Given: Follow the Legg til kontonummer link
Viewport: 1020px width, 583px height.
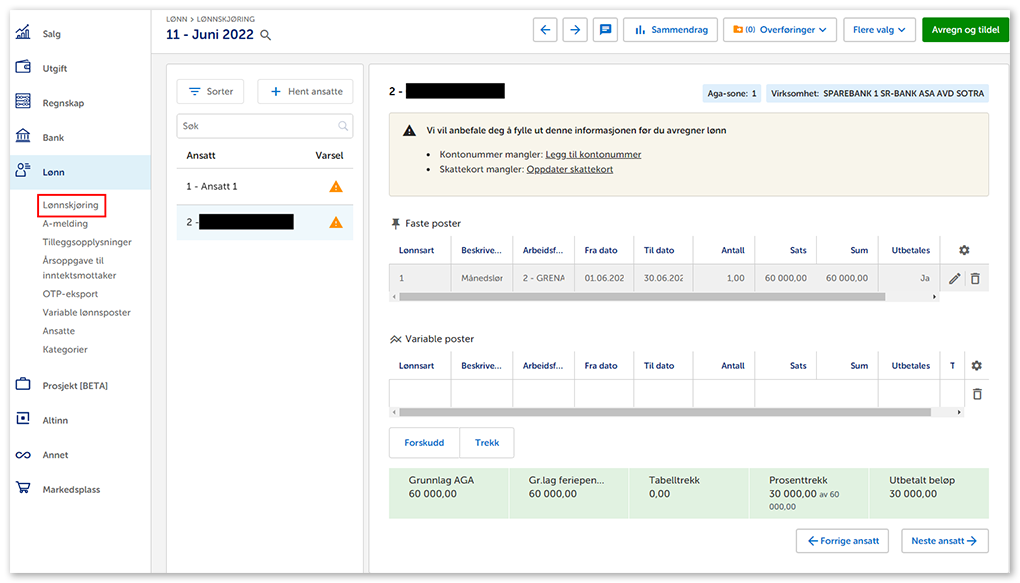Looking at the screenshot, I should point(593,155).
